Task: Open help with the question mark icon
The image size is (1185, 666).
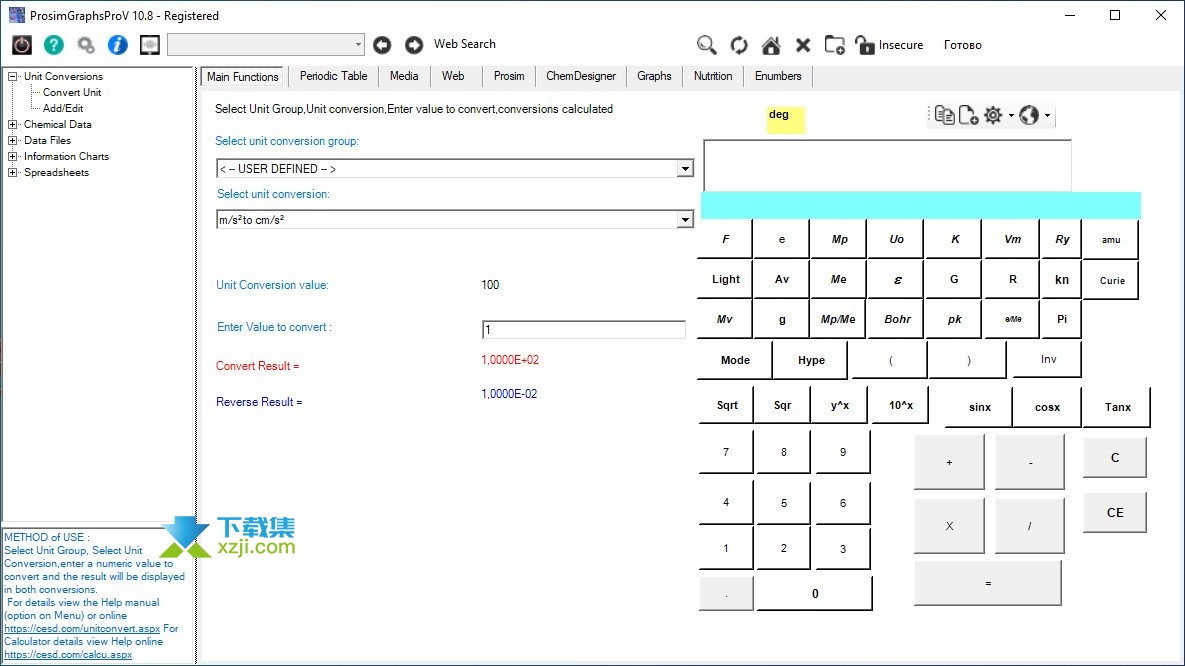Action: (x=54, y=45)
